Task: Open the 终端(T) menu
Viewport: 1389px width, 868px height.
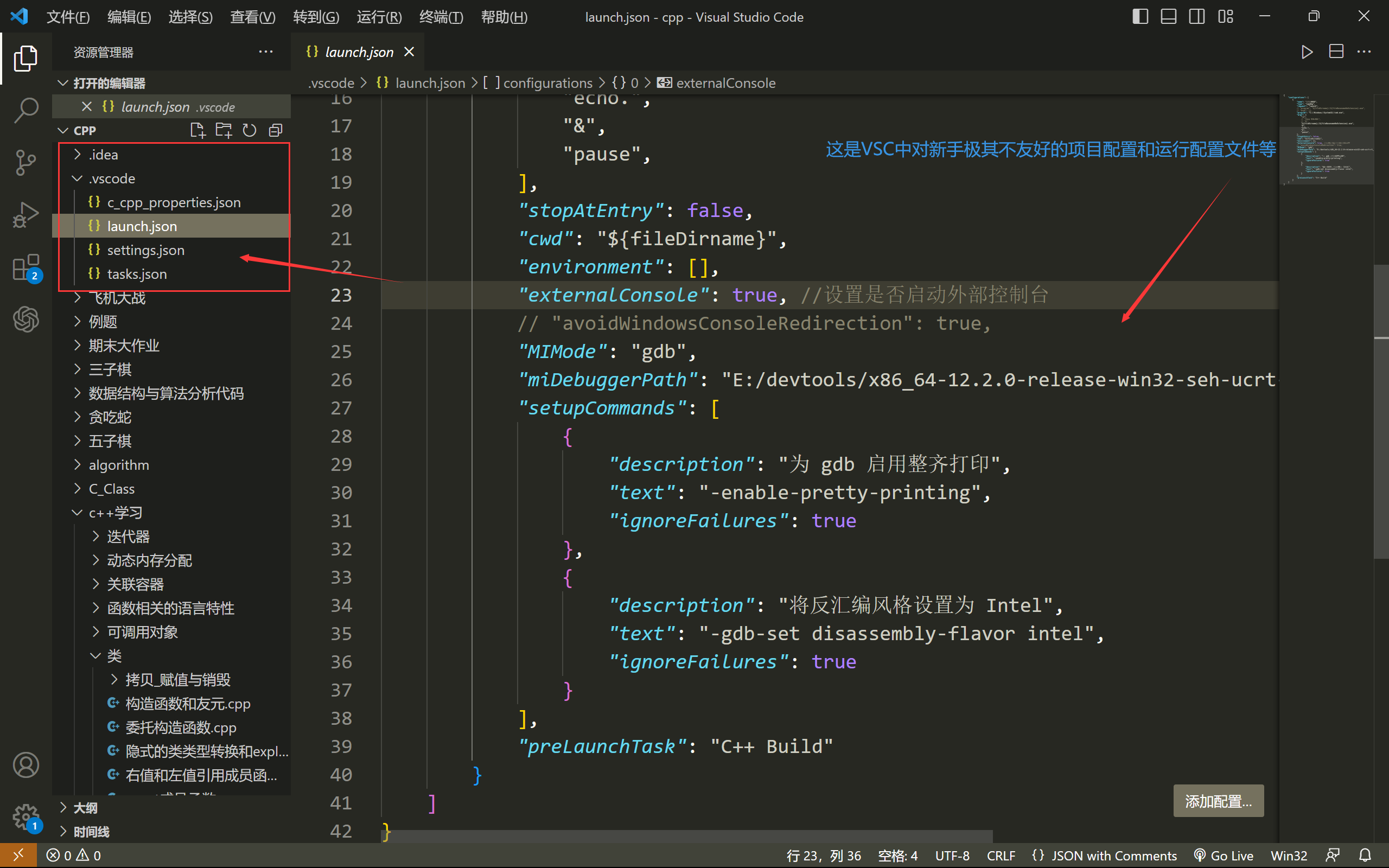Action: click(x=441, y=17)
